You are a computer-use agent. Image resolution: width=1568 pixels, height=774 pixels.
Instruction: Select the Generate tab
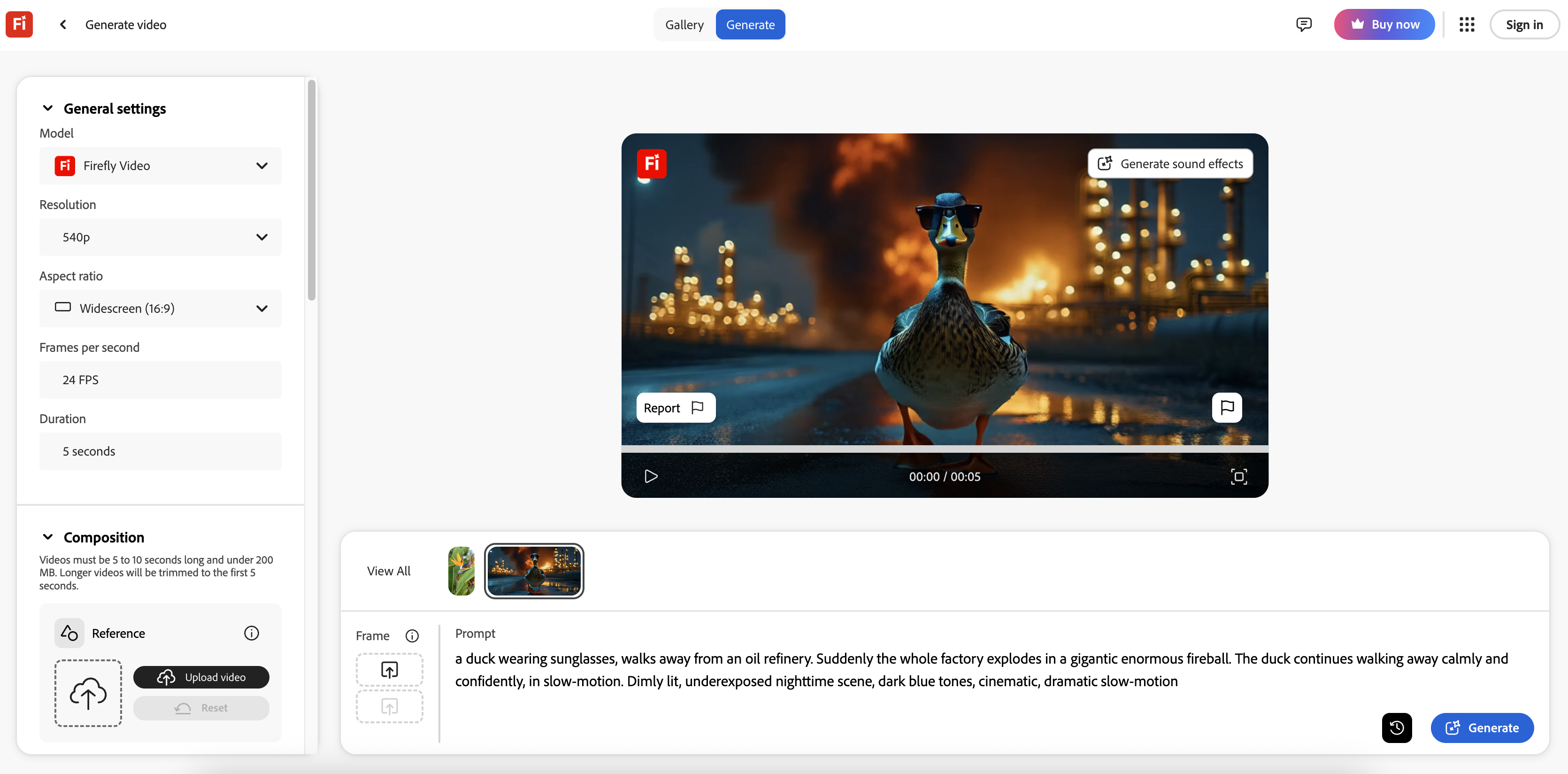pyautogui.click(x=750, y=24)
